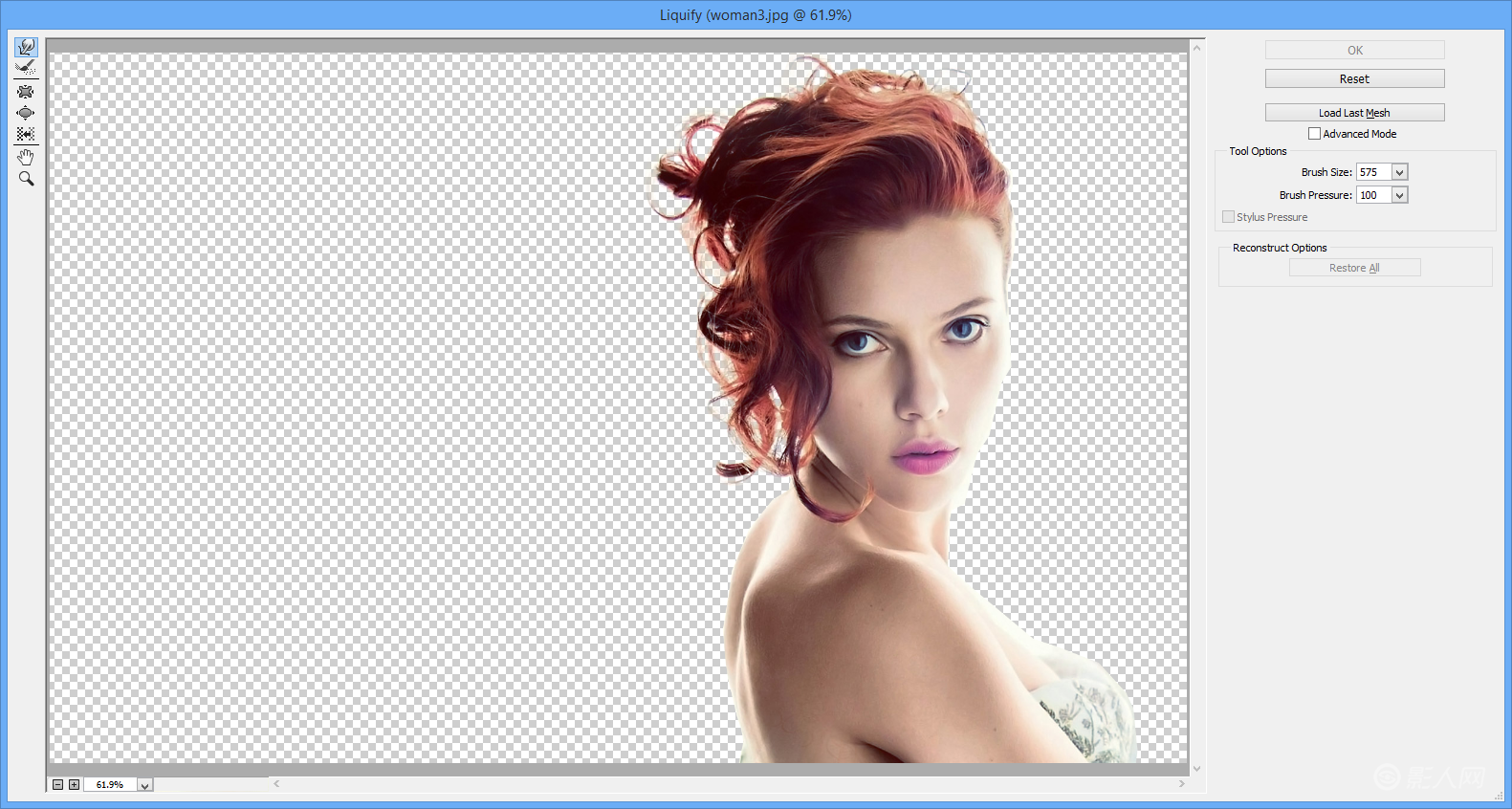Expand the zoom percentage dropdown
The height and width of the screenshot is (809, 1512).
[x=144, y=785]
